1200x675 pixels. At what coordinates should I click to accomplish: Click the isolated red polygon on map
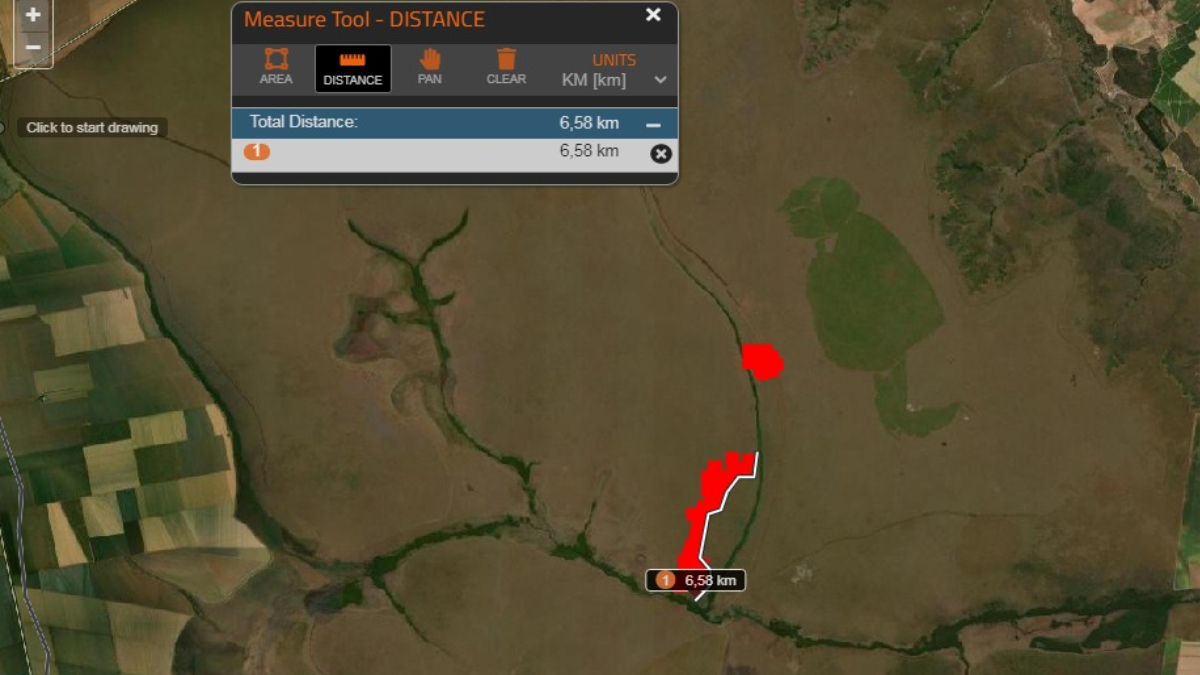762,361
